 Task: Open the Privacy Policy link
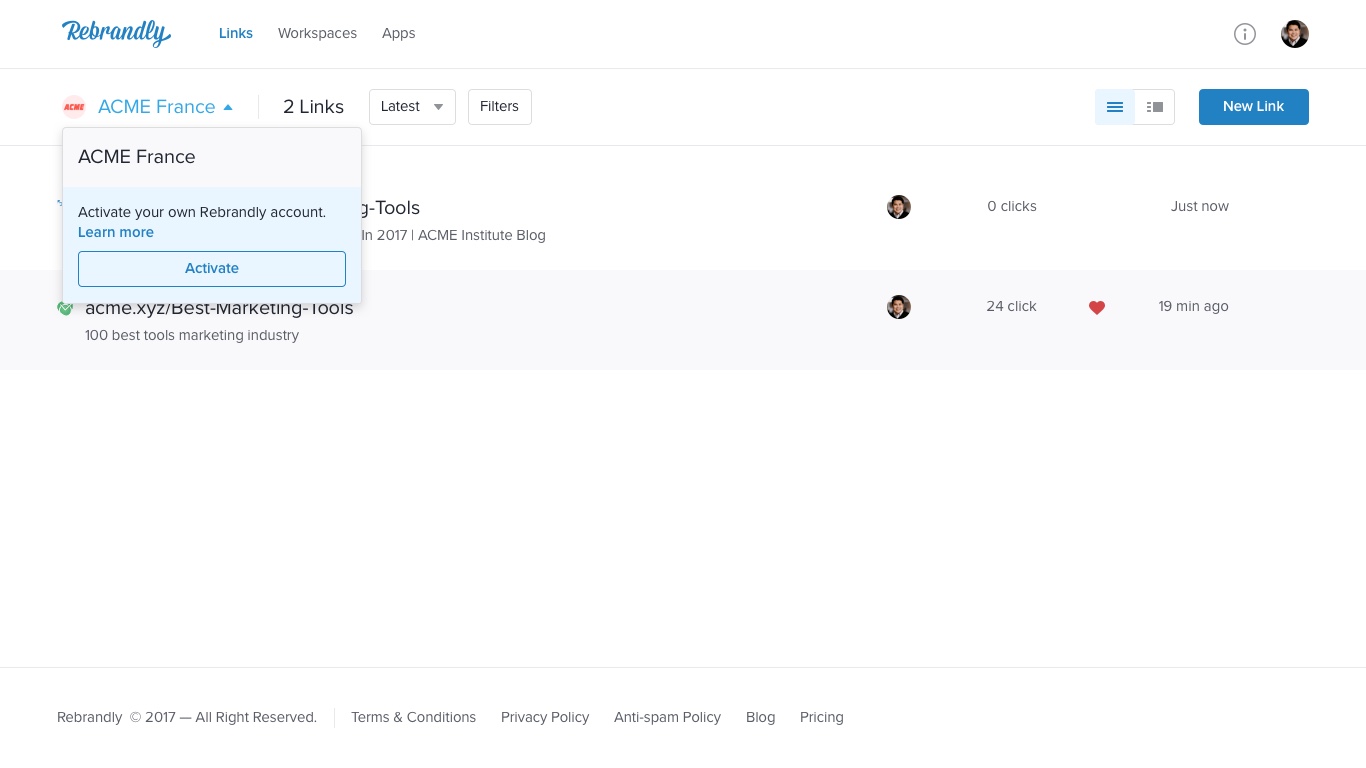pos(545,717)
